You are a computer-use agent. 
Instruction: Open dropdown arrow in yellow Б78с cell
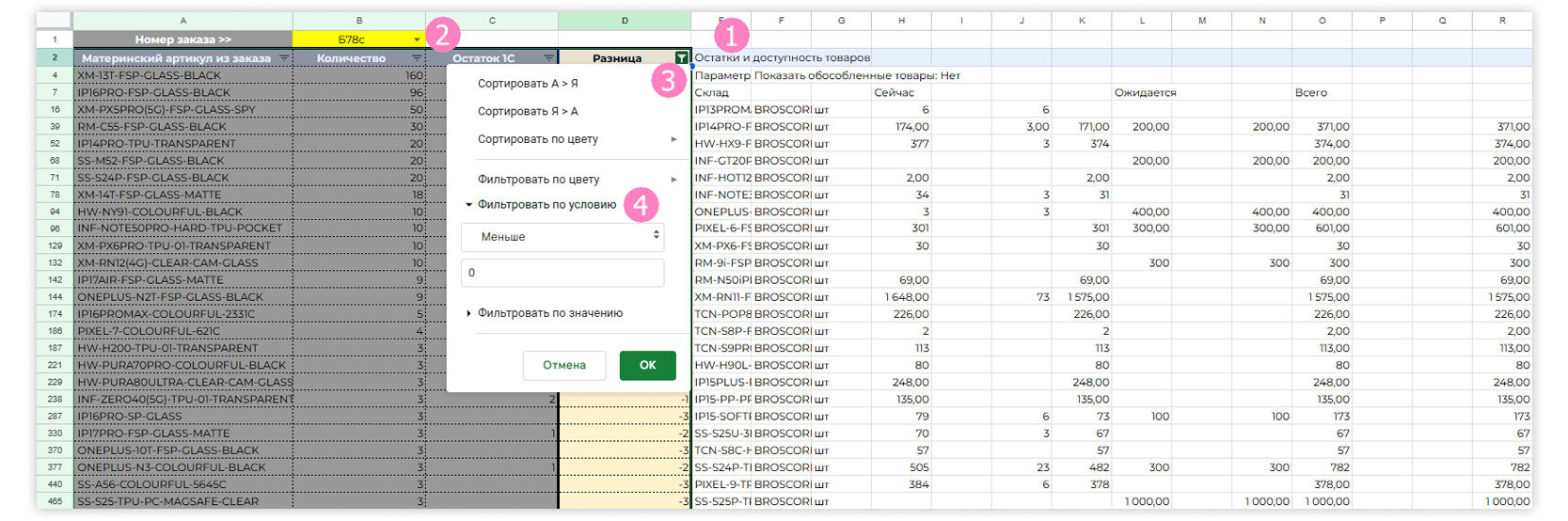417,39
